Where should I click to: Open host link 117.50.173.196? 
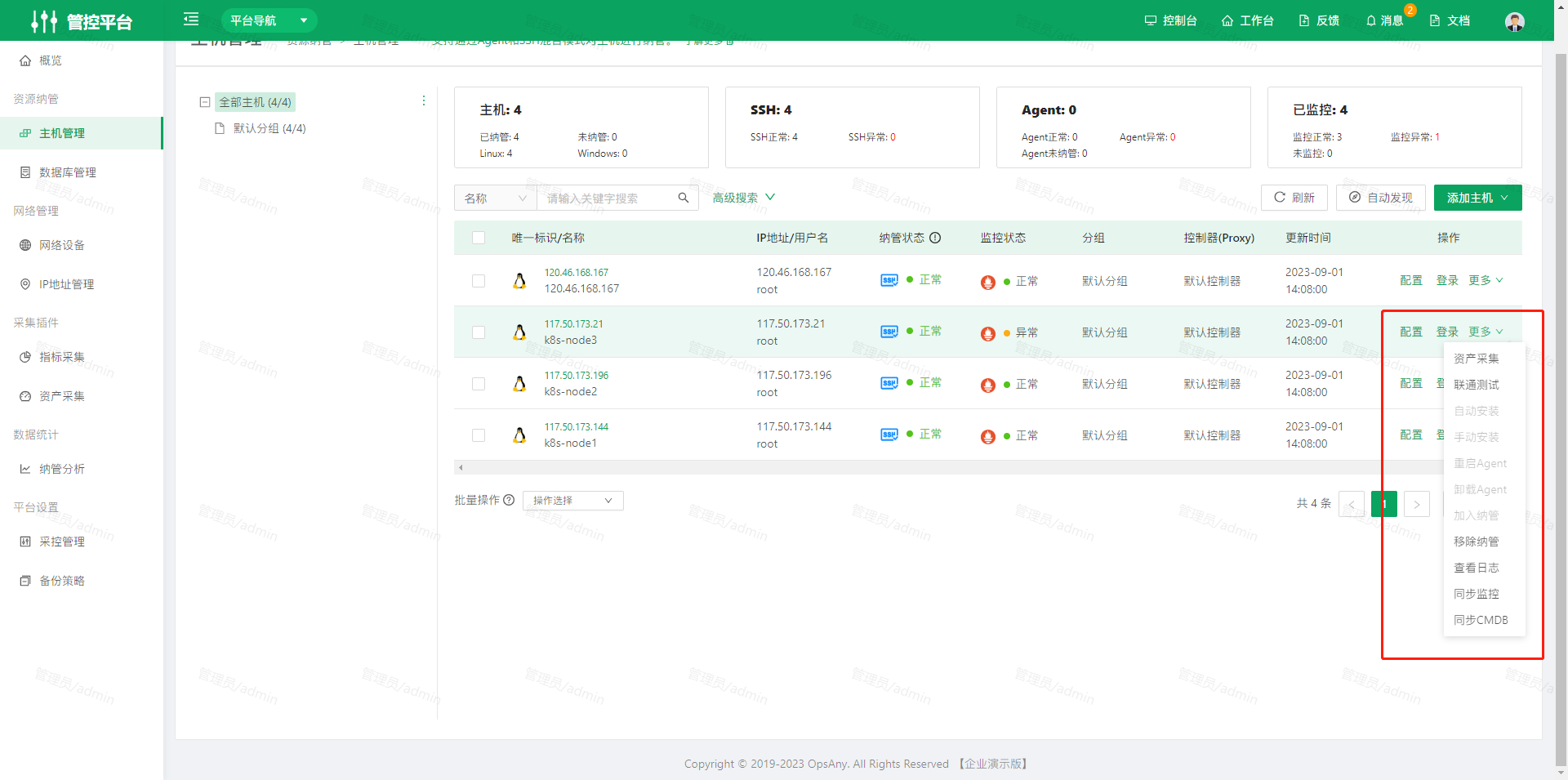577,376
